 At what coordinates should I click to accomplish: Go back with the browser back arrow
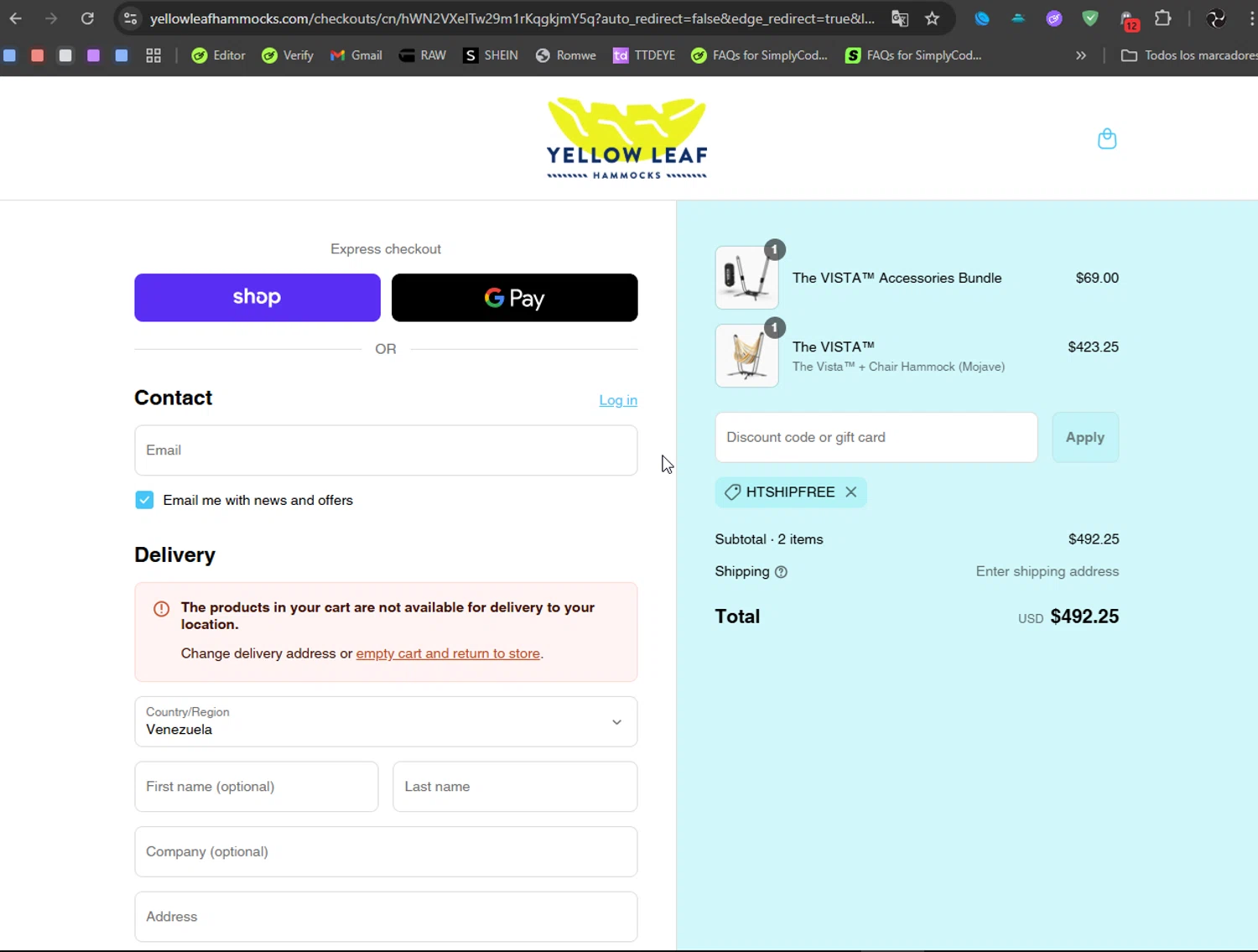click(x=15, y=18)
